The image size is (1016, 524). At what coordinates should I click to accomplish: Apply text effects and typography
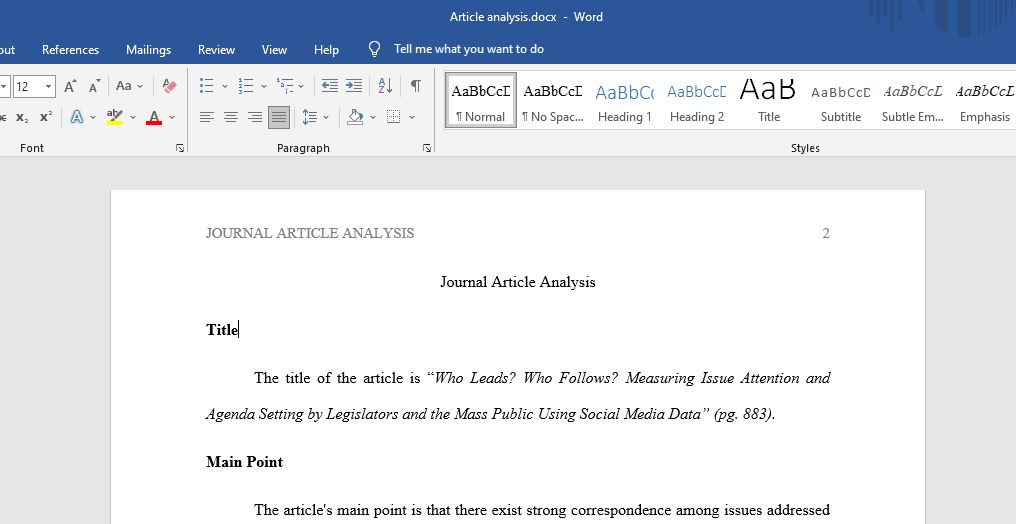(x=76, y=117)
